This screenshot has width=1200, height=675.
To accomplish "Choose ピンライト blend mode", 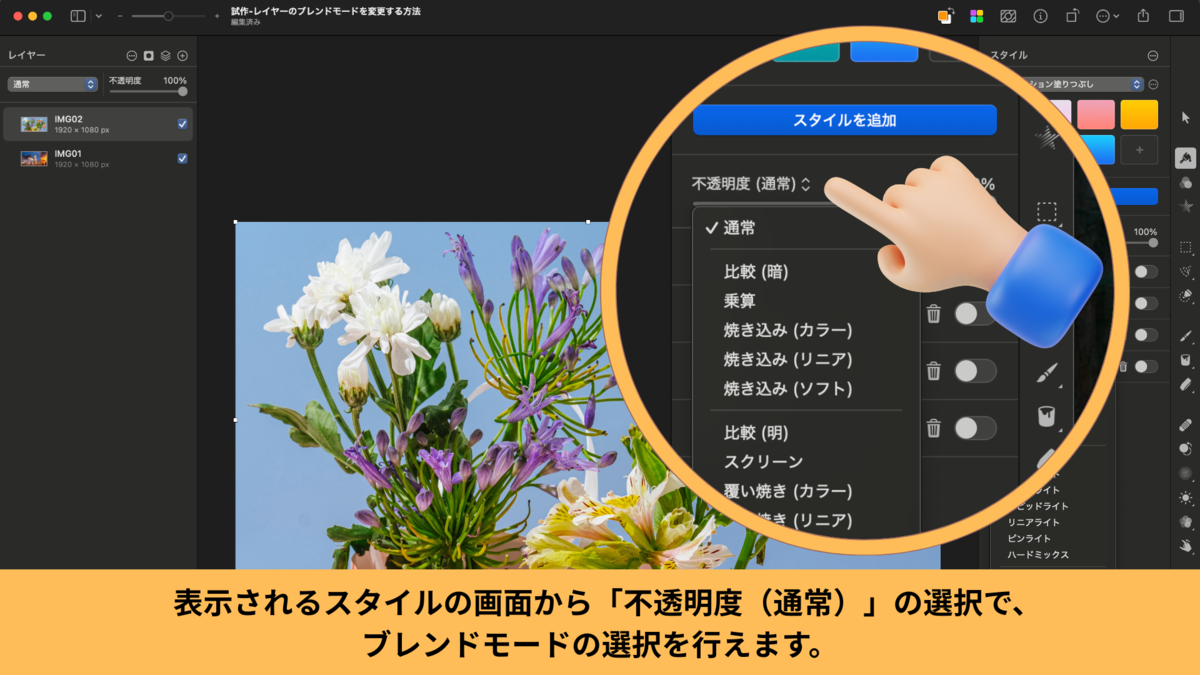I will (x=1028, y=538).
